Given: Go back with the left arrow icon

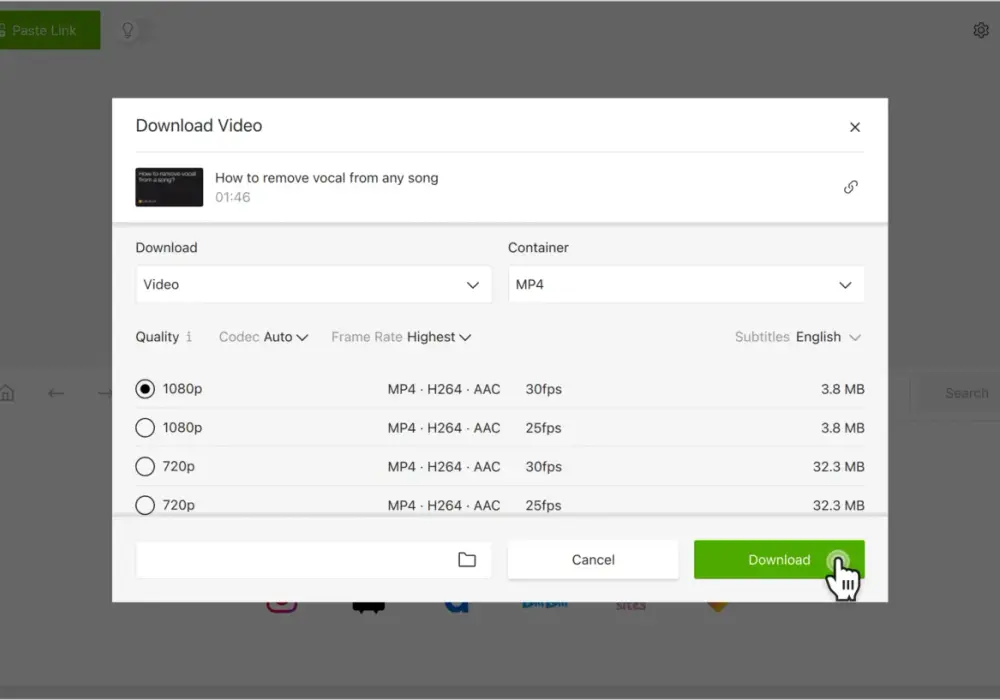Looking at the screenshot, I should coord(55,393).
